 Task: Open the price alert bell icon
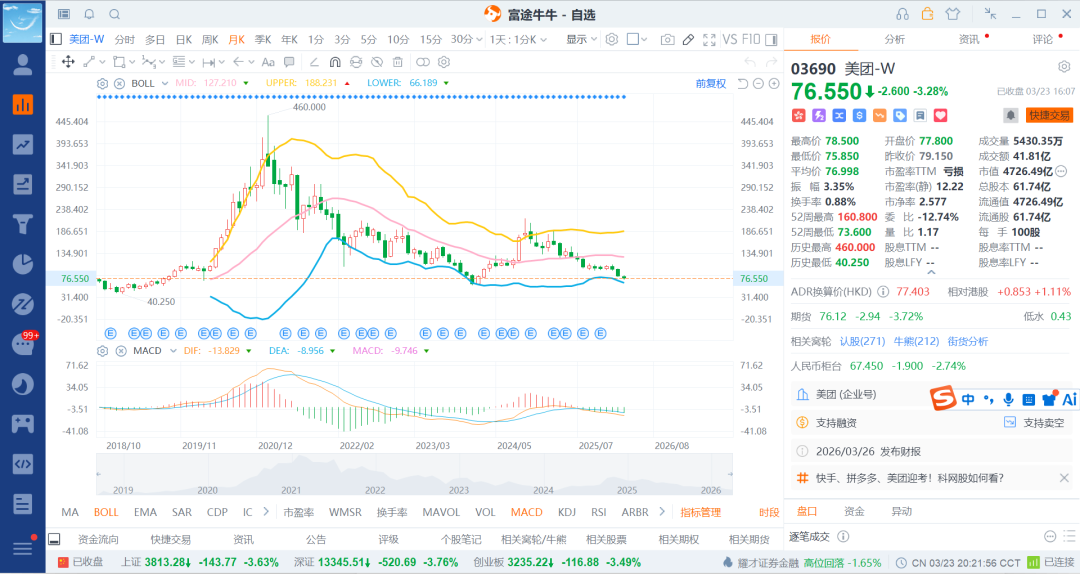pyautogui.click(x=1011, y=115)
